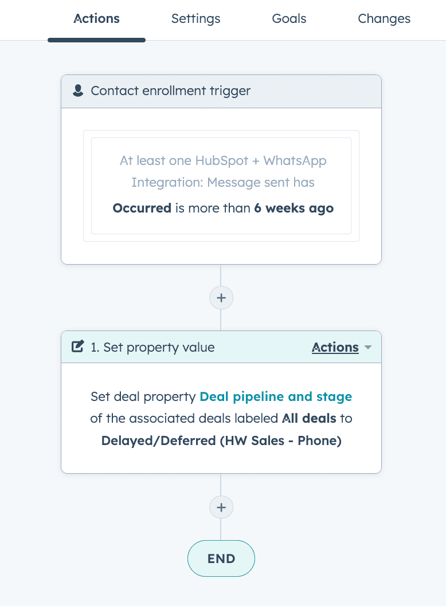
Task: Click the enrollment trigger card body
Action: tap(221, 186)
